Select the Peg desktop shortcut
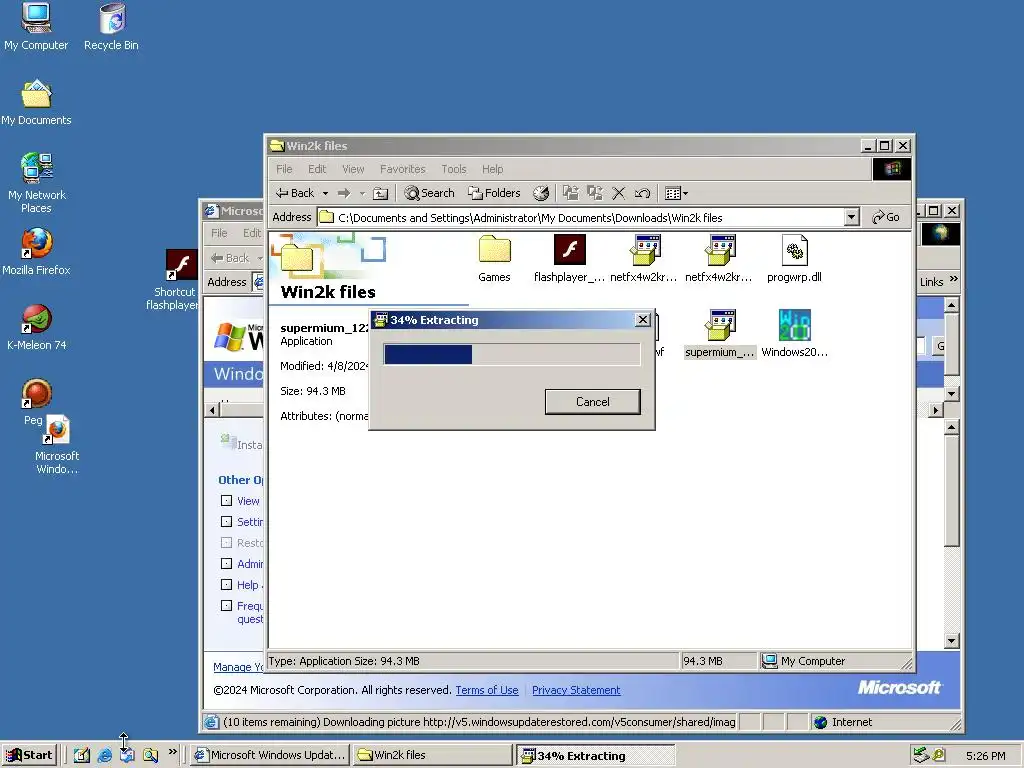The height and width of the screenshot is (768, 1024). point(35,402)
